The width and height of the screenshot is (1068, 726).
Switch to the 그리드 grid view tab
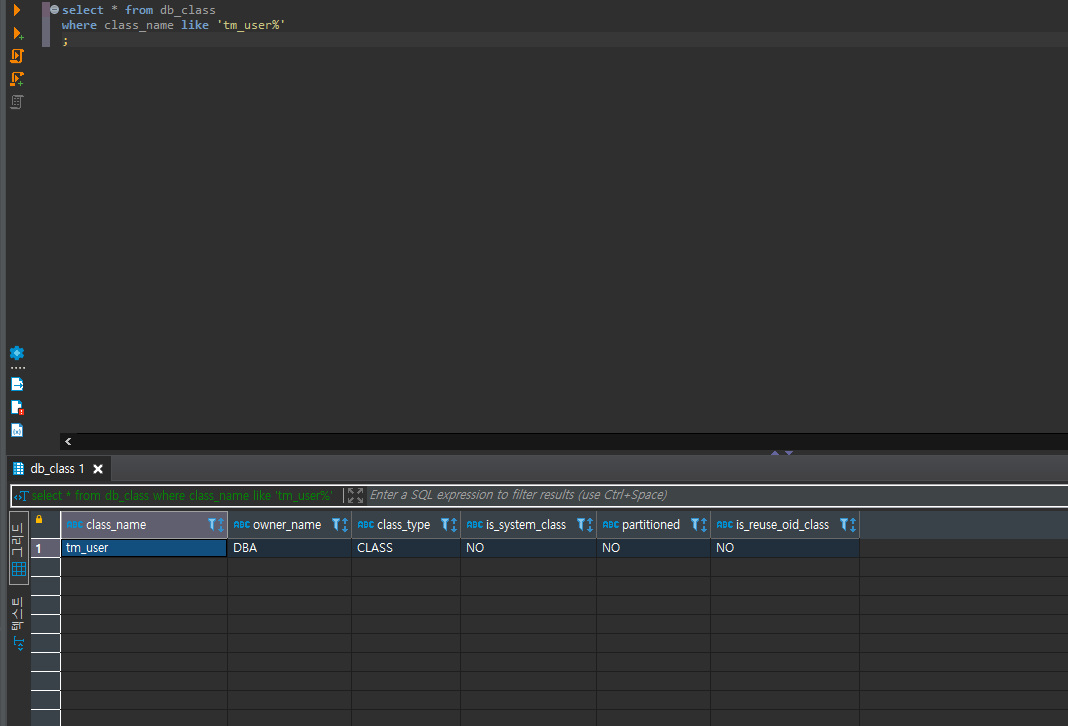(x=18, y=549)
